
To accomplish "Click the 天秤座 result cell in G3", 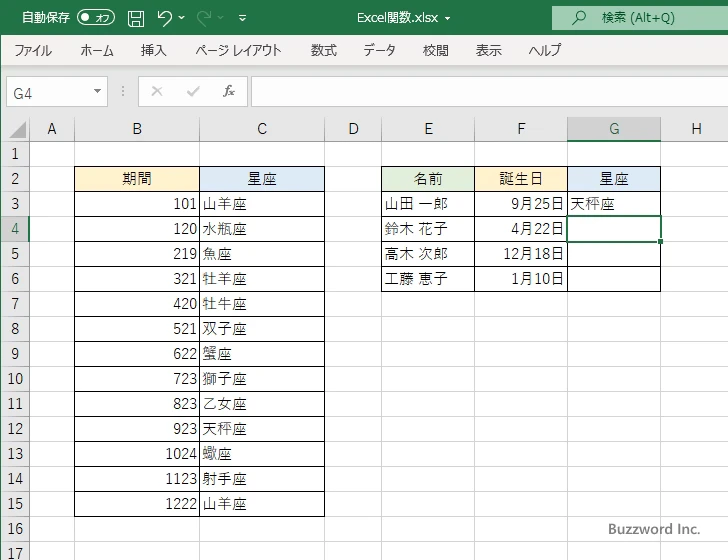I will pyautogui.click(x=614, y=204).
